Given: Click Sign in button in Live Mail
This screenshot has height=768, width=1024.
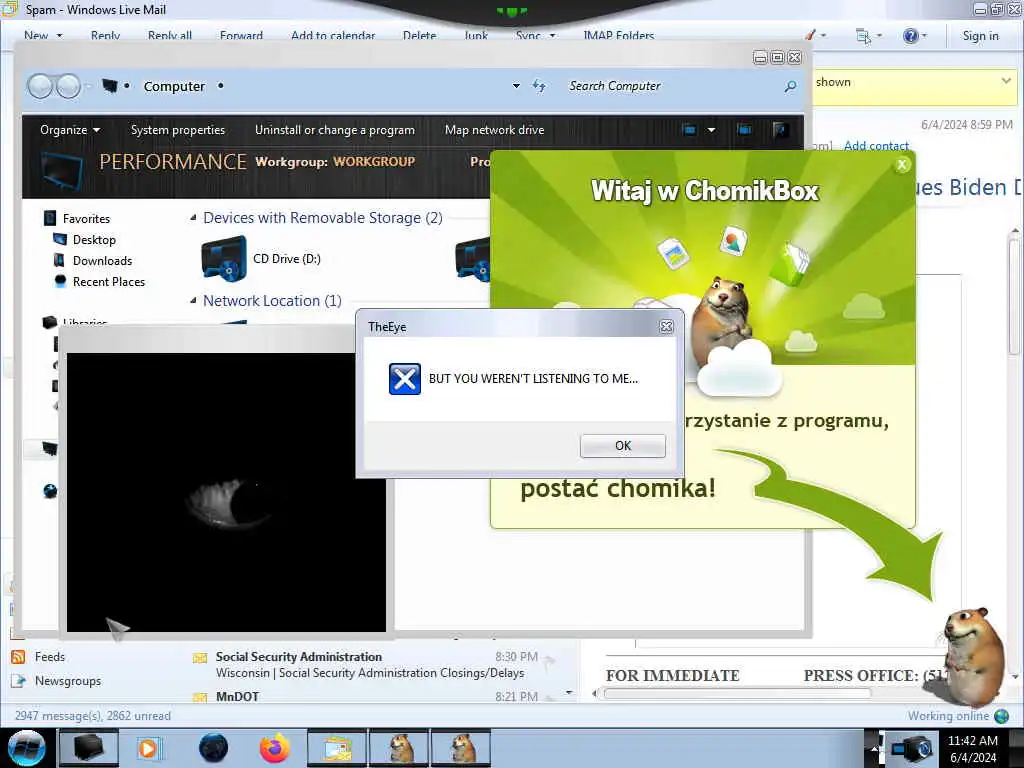Looking at the screenshot, I should (980, 36).
